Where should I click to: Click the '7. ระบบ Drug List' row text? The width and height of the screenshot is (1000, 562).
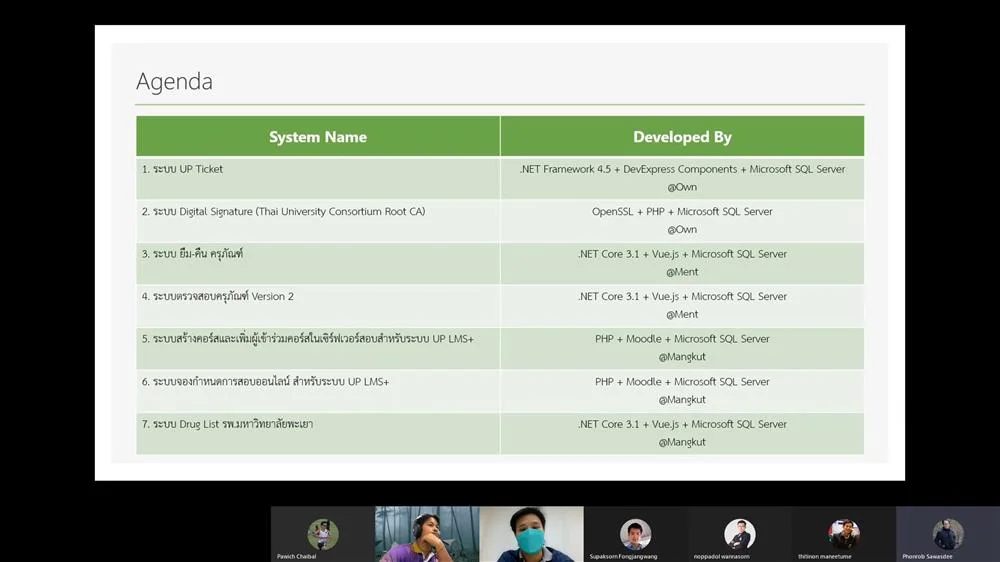227,424
